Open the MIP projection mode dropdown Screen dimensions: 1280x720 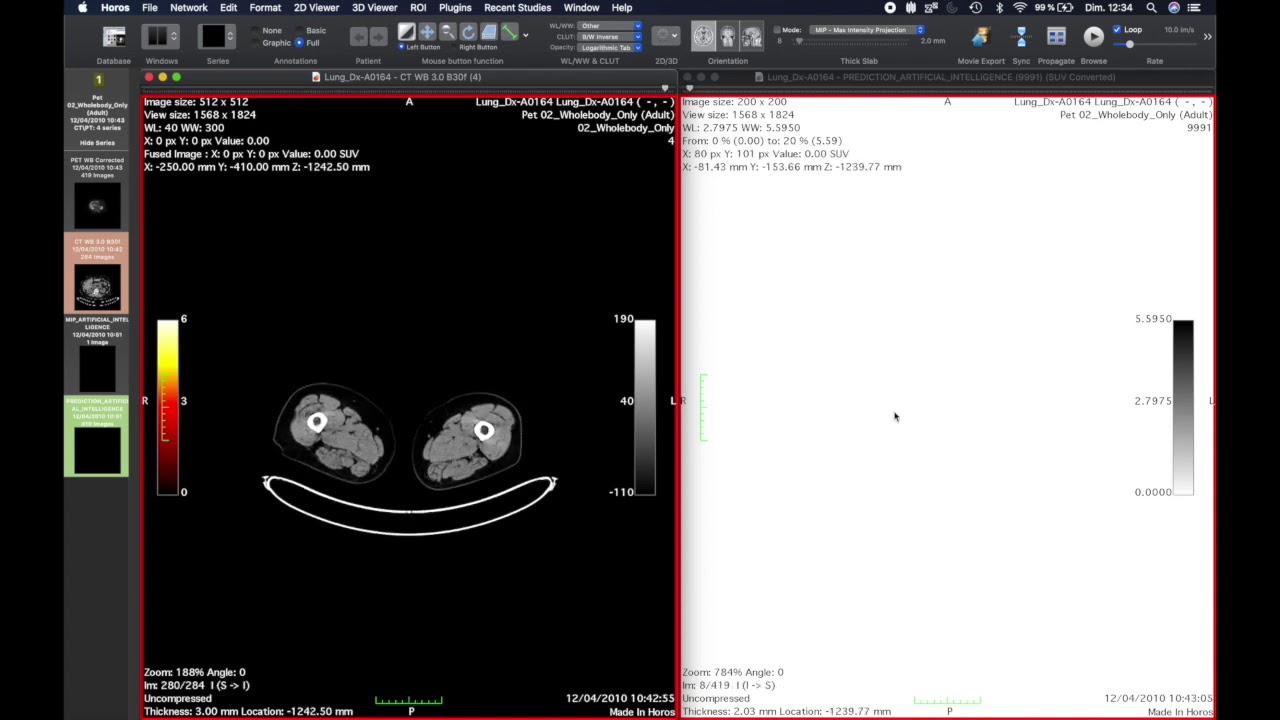pos(868,30)
